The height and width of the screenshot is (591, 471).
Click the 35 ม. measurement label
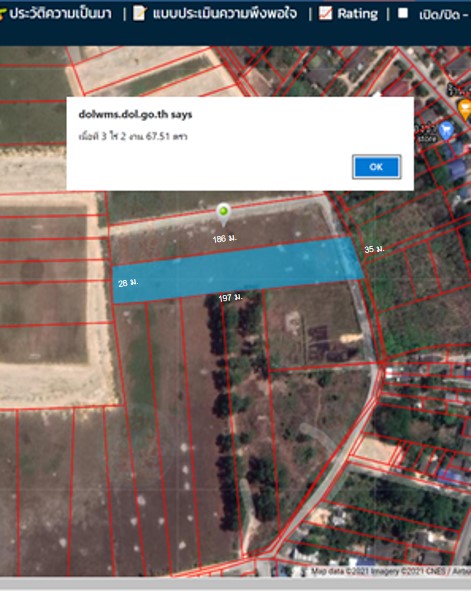click(x=374, y=249)
